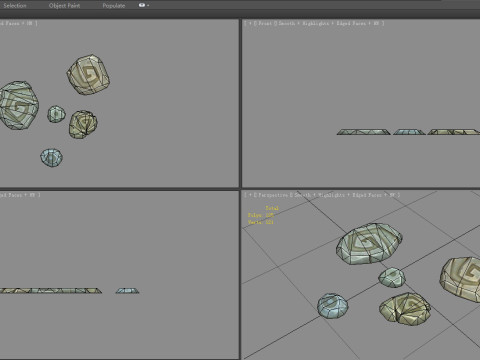Open the Perspective viewport shading label menu
The width and height of the screenshot is (480, 360).
click(345, 195)
